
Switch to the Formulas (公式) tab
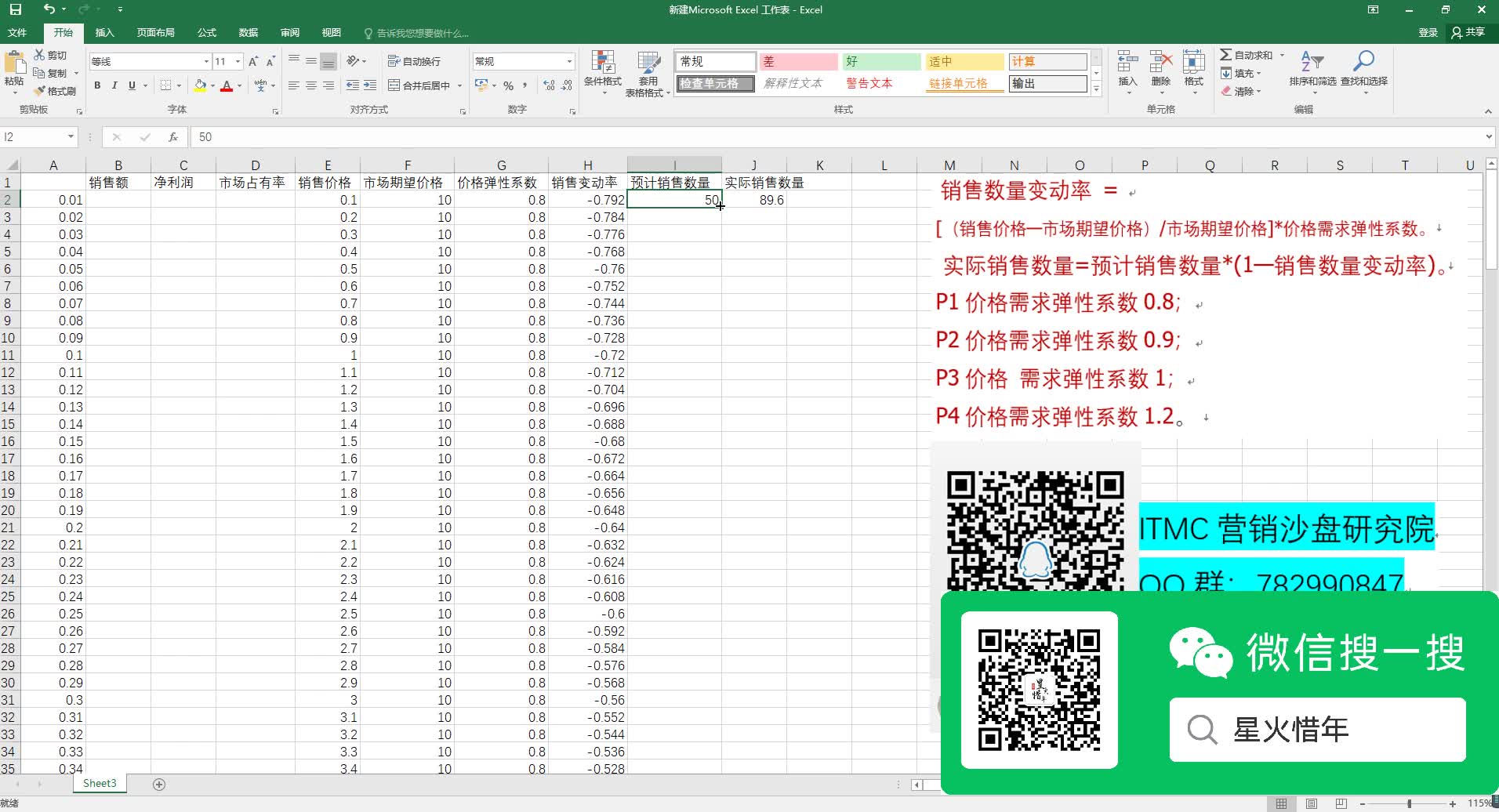click(x=207, y=33)
